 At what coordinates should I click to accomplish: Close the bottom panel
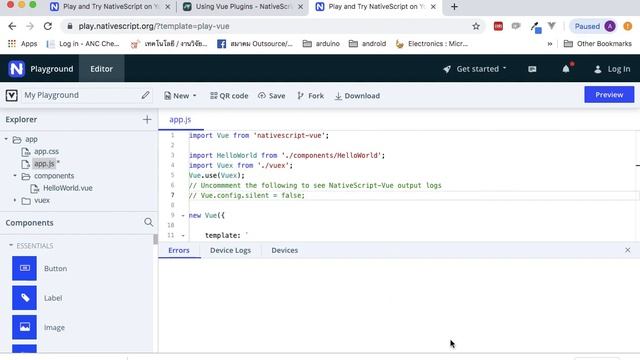click(x=627, y=250)
